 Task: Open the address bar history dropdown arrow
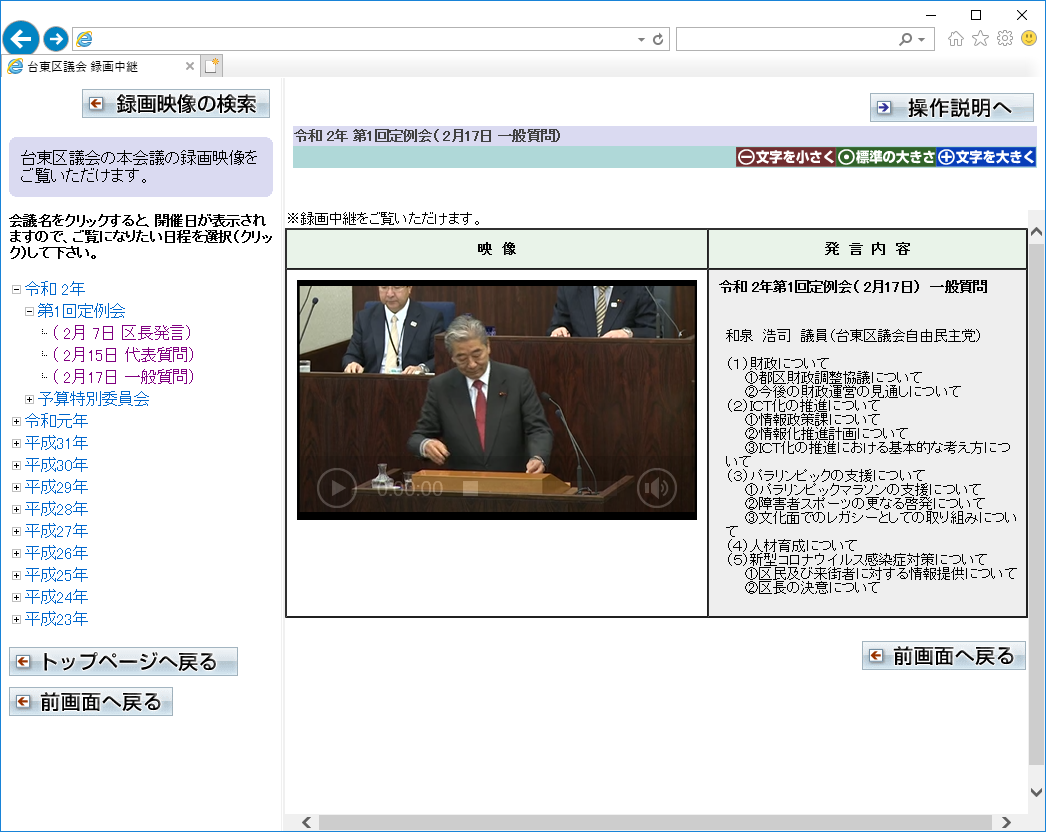click(641, 39)
